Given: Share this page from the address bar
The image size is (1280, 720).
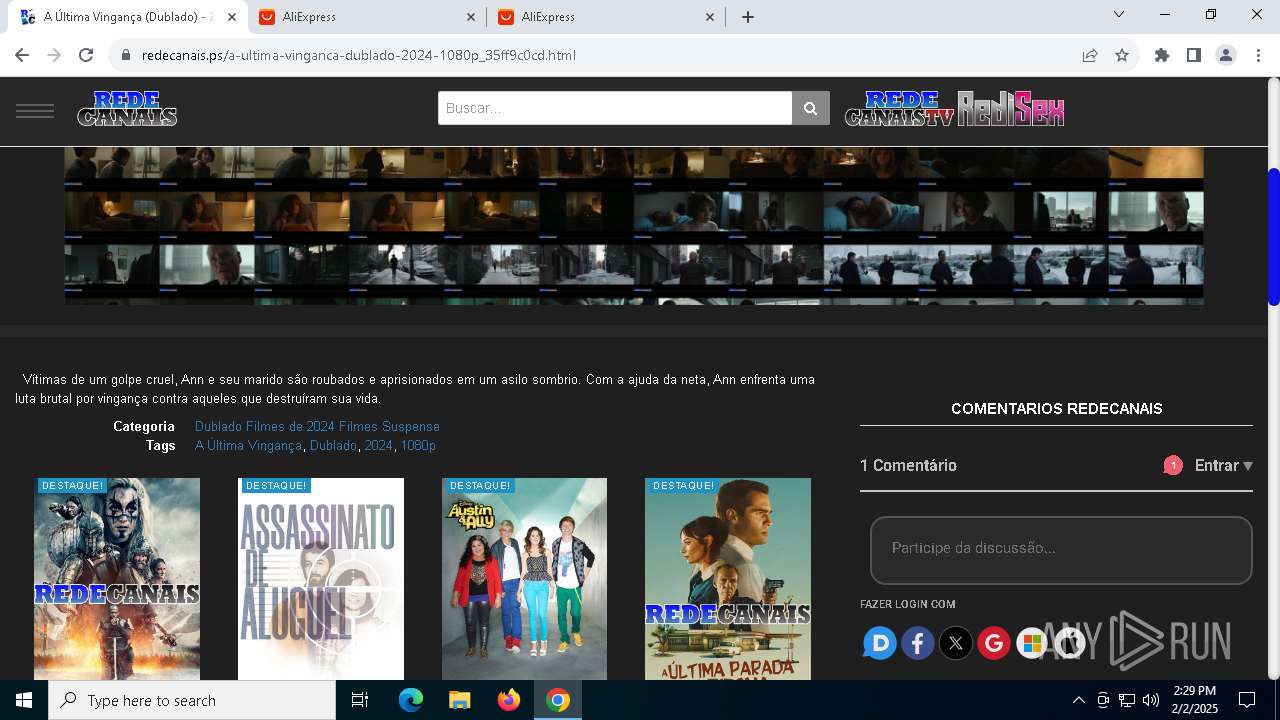Looking at the screenshot, I should pos(1090,55).
